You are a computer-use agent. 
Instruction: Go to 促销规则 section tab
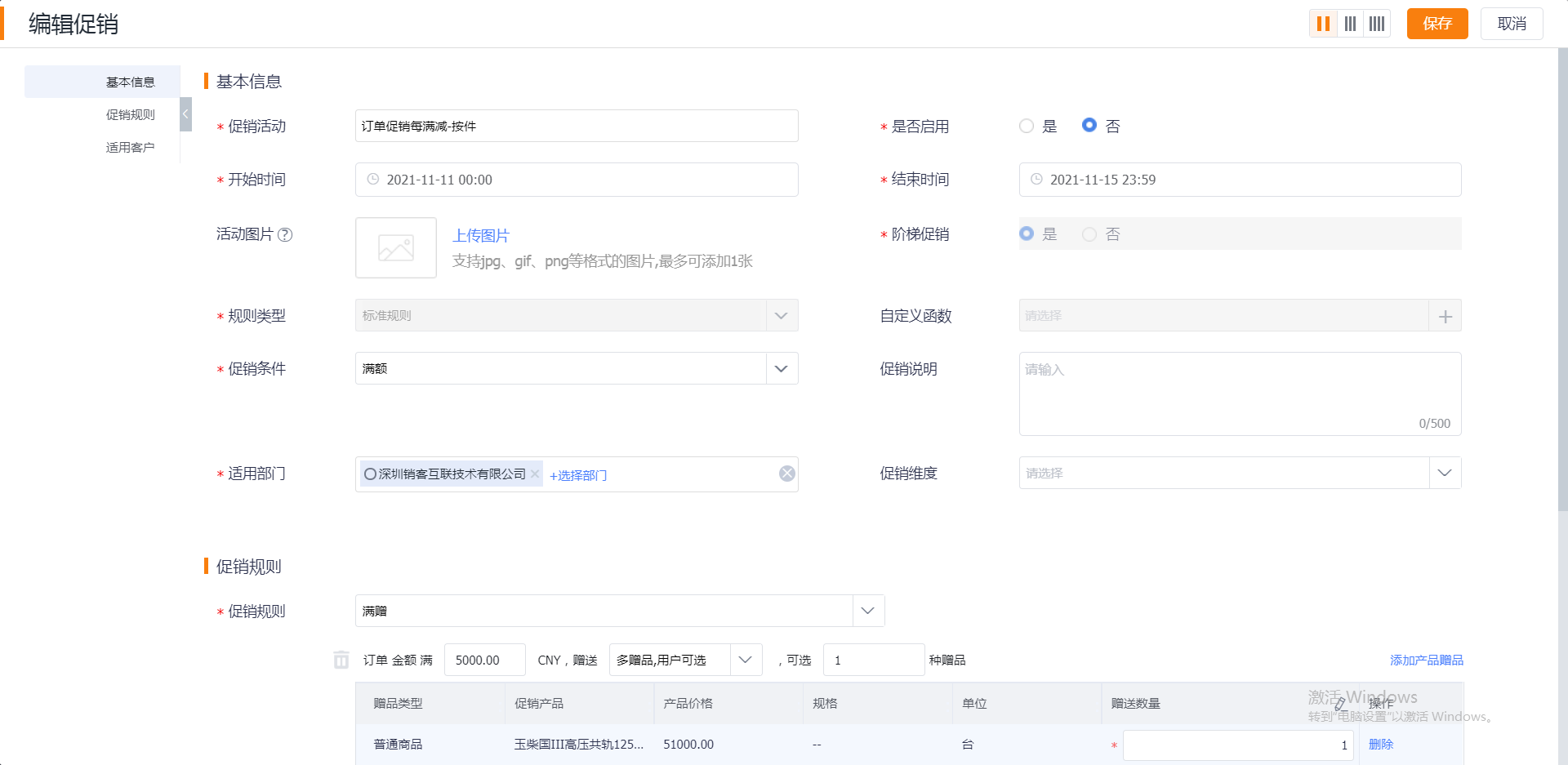click(102, 114)
